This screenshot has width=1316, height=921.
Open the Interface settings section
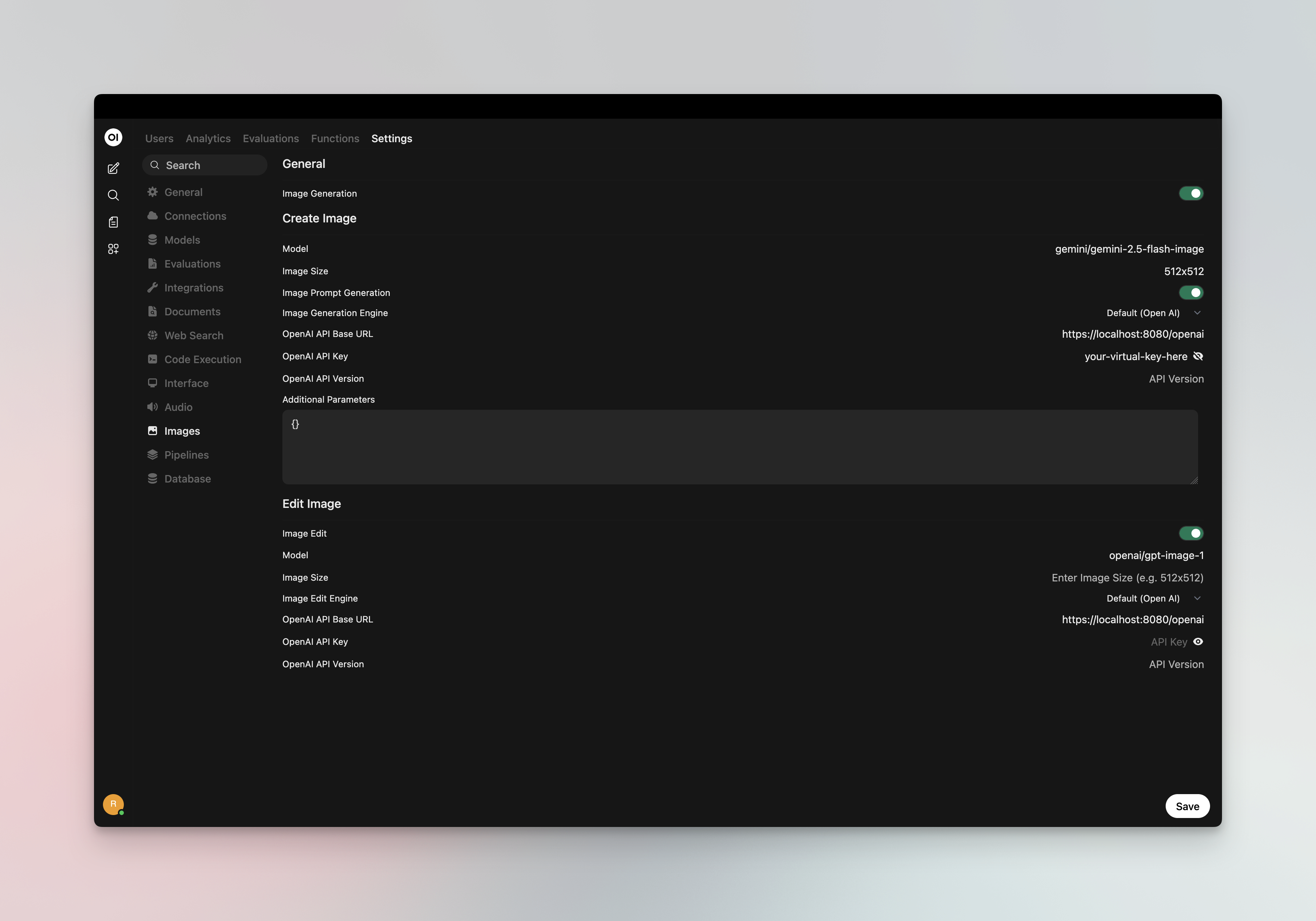point(186,383)
